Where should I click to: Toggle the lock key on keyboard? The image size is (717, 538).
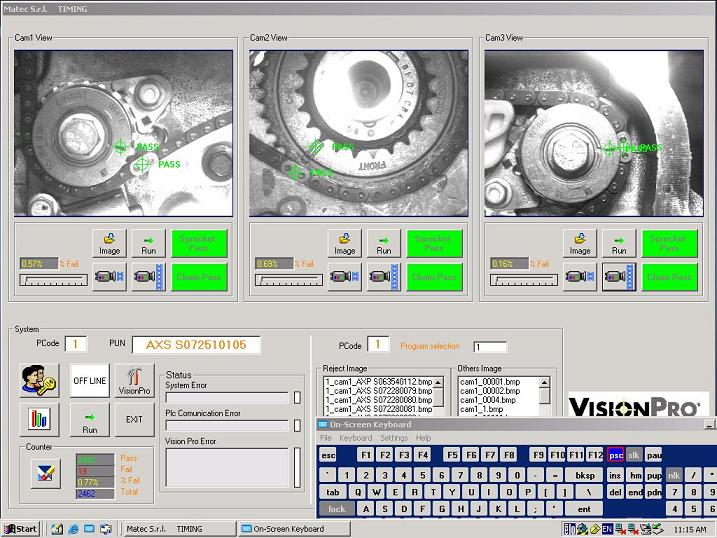pos(336,509)
